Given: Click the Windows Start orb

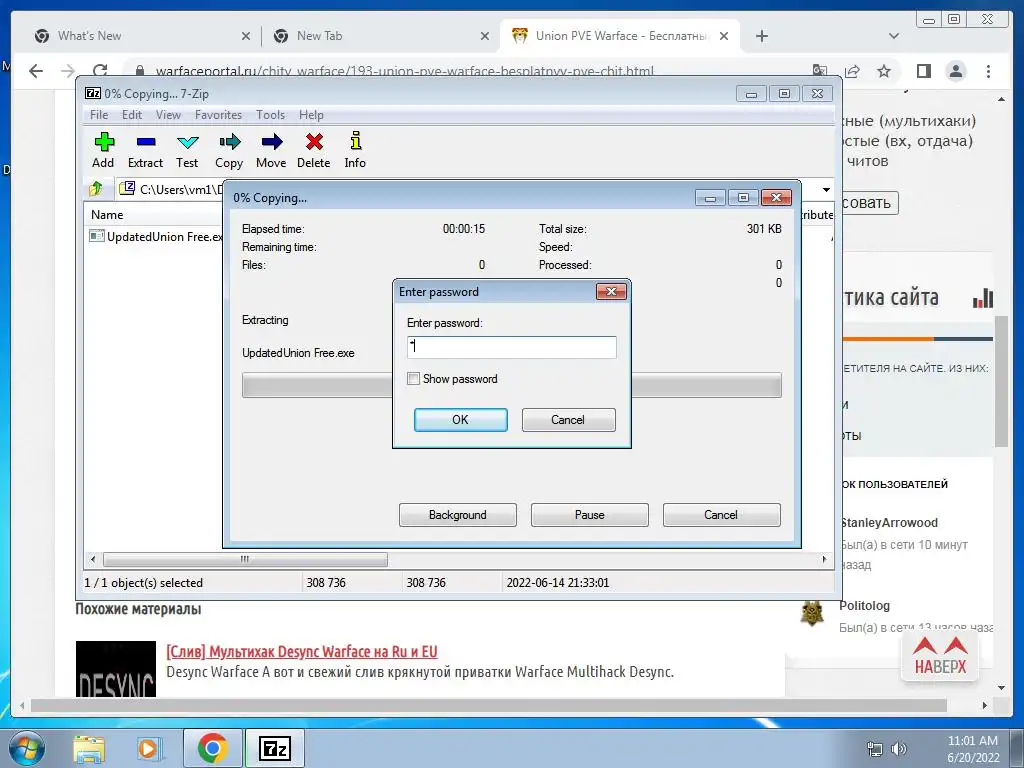Looking at the screenshot, I should [x=26, y=748].
